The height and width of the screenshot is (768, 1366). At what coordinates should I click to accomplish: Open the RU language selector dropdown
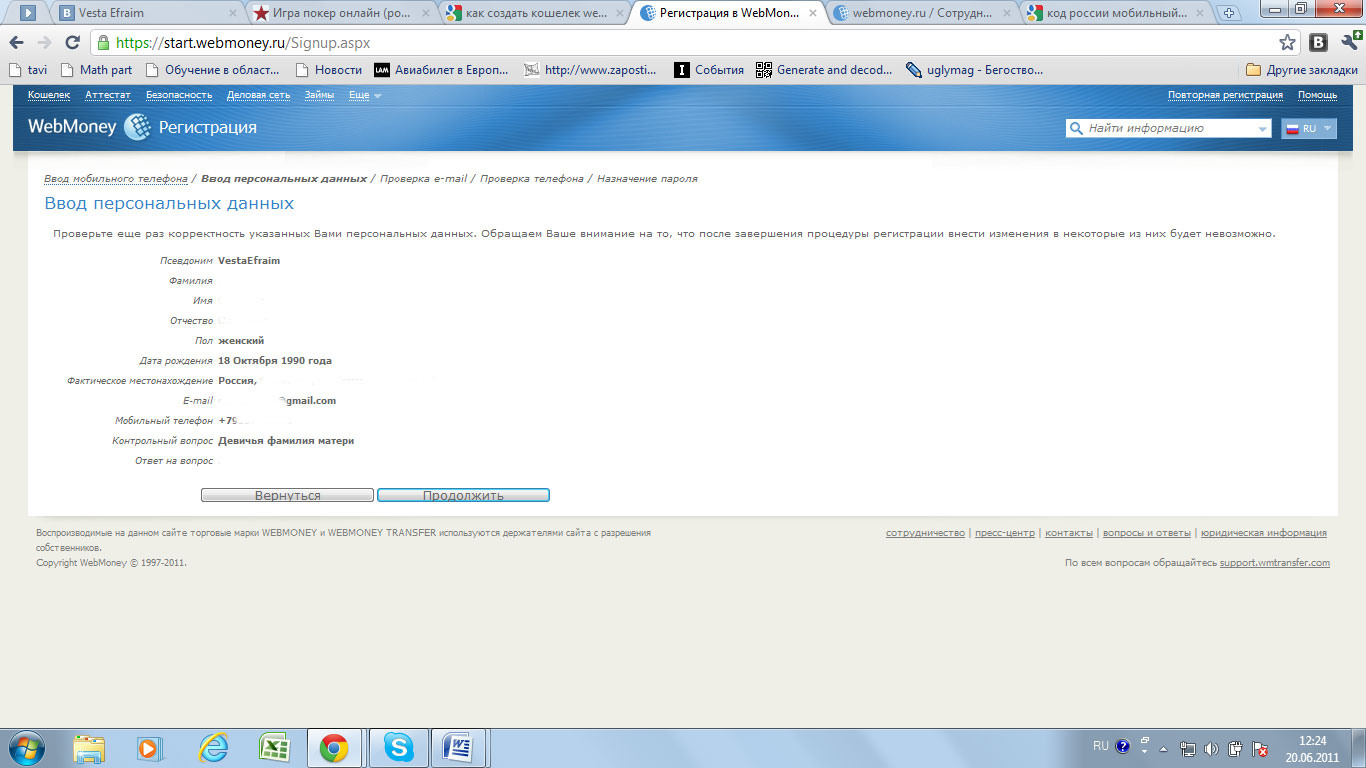coord(1309,128)
